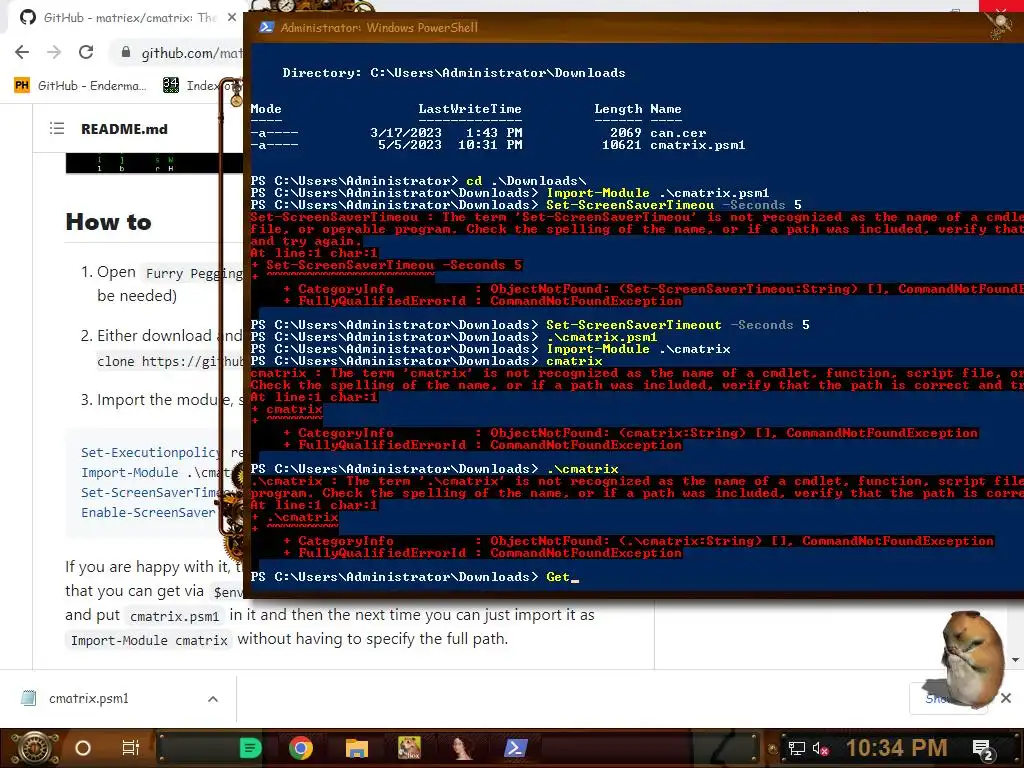Viewport: 1024px width, 768px height.
Task: Click the PowerShell prompt with Get
Action: coord(415,577)
